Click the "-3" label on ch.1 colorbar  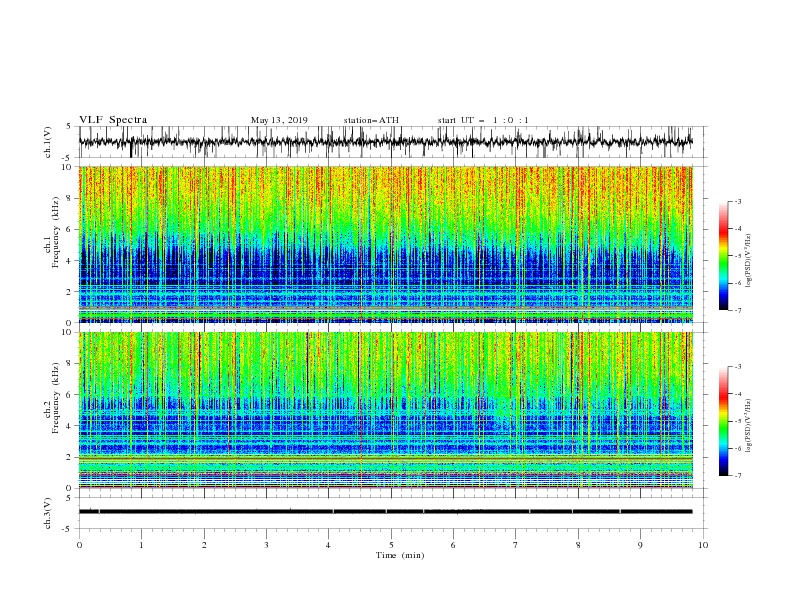pos(737,201)
